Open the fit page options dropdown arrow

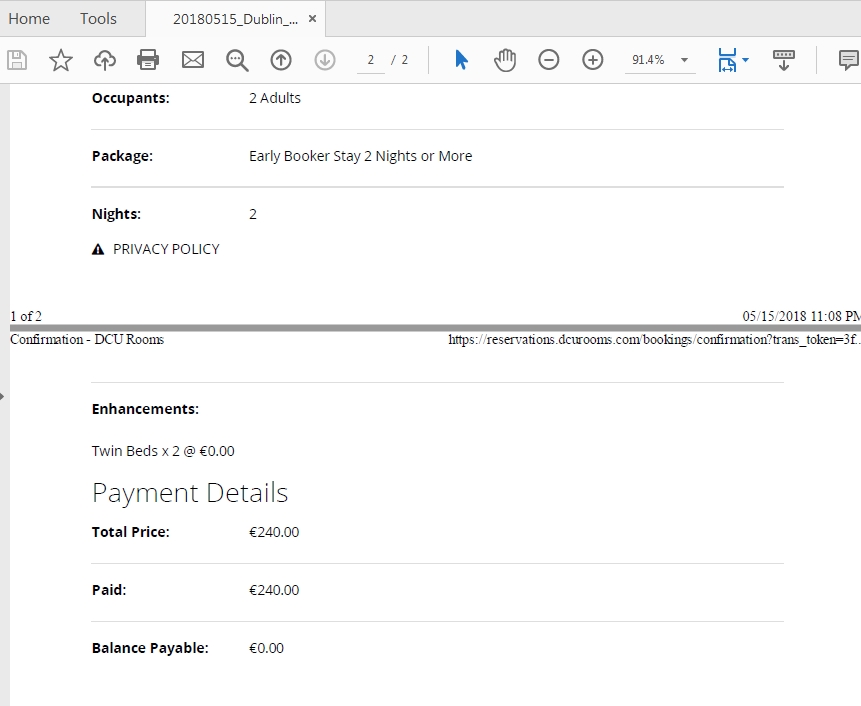pyautogui.click(x=745, y=60)
